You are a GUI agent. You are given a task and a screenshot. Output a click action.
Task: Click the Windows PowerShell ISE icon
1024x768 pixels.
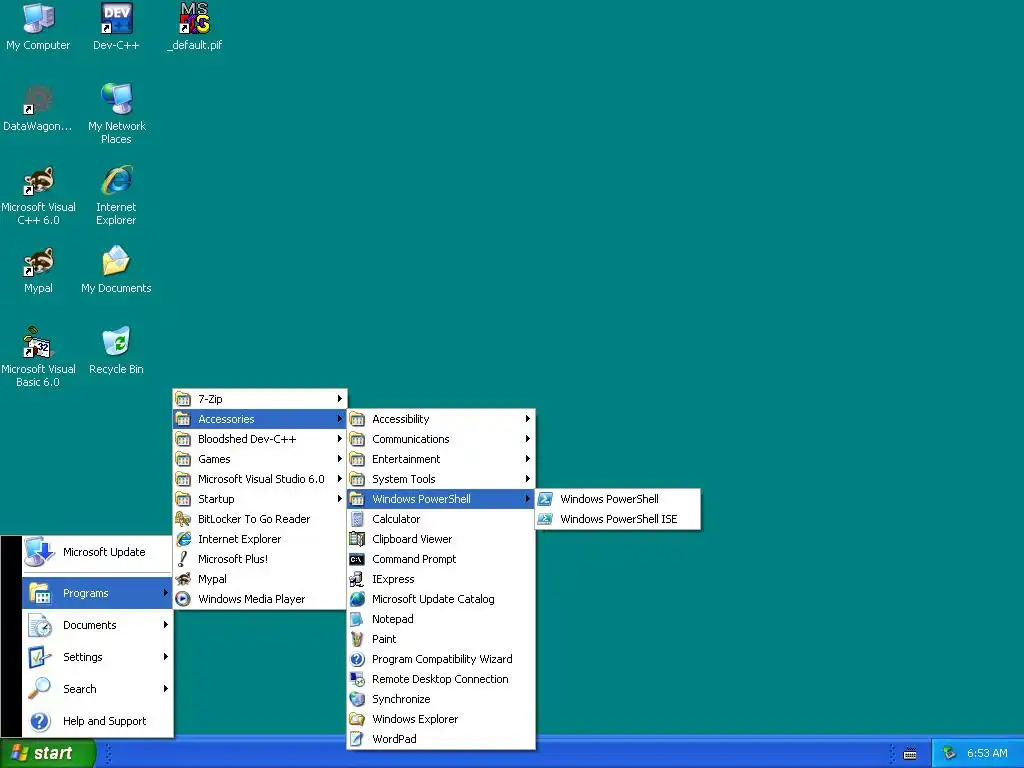click(545, 519)
